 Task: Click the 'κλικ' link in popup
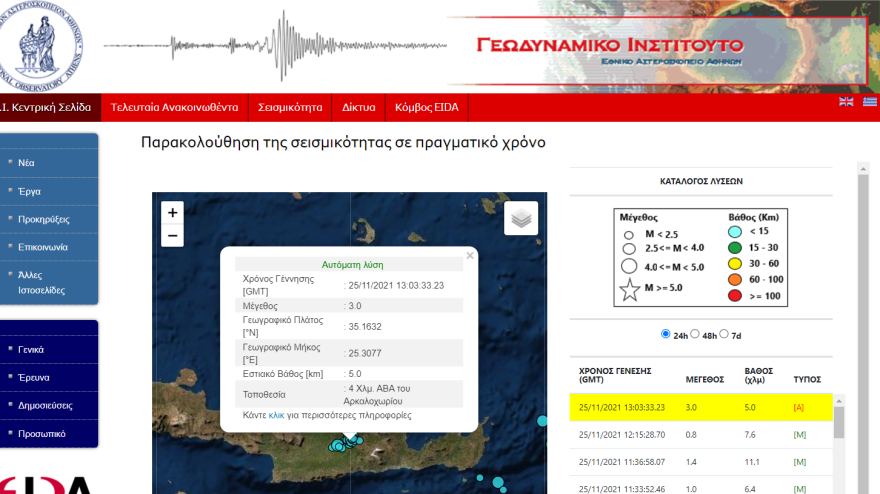point(276,415)
